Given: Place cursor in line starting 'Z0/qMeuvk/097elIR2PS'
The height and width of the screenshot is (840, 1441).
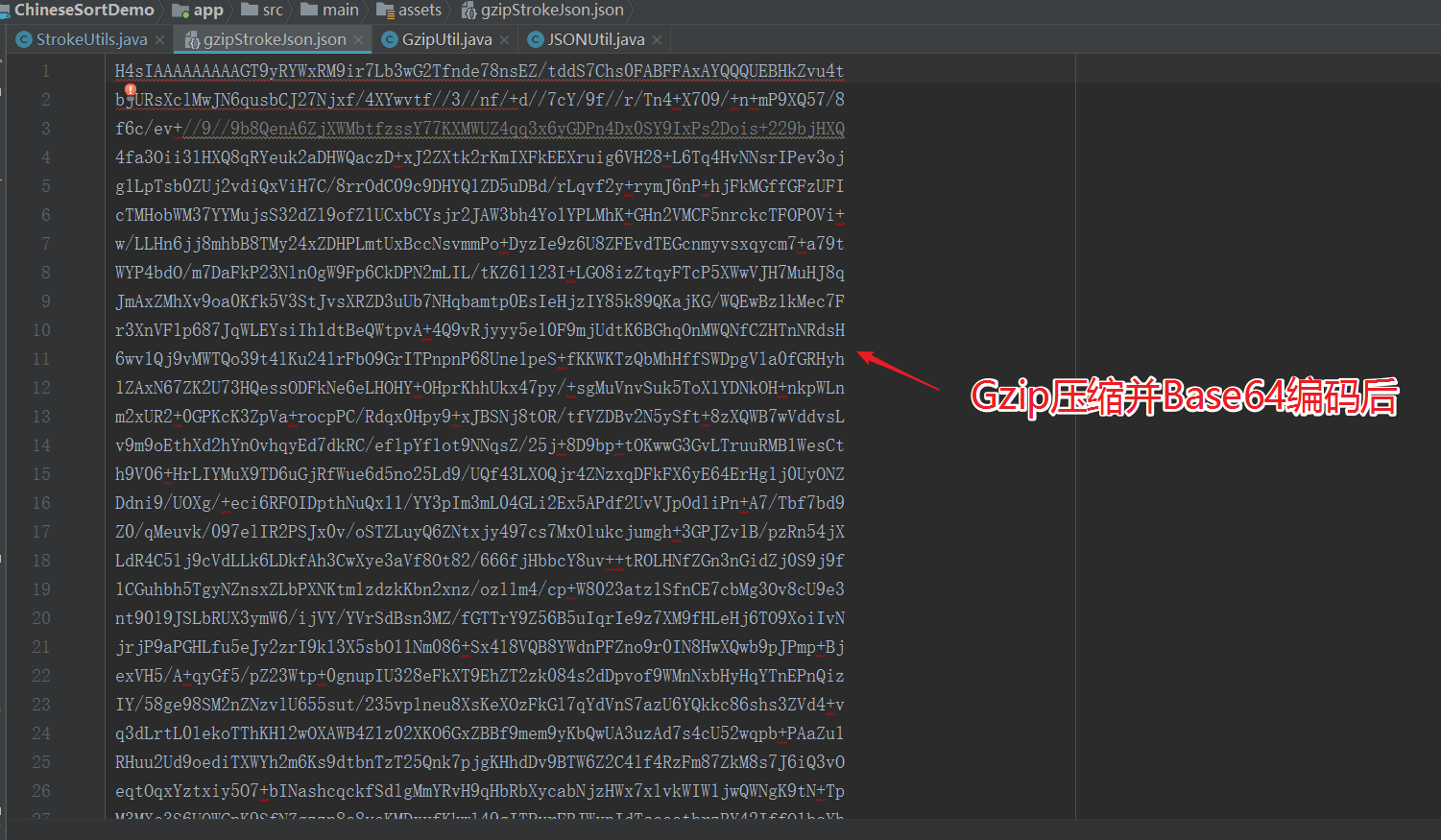Looking at the screenshot, I should (480, 532).
